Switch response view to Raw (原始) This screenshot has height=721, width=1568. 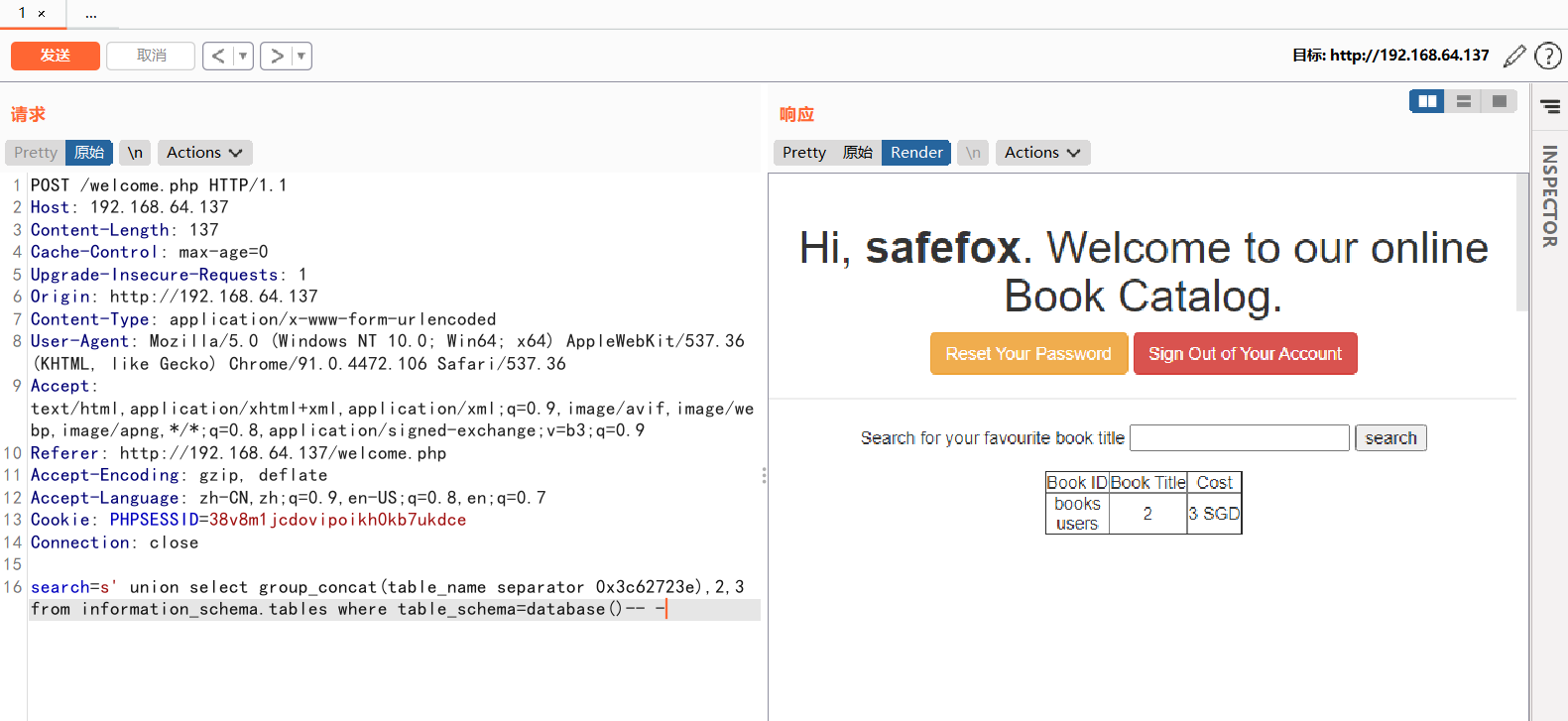click(858, 153)
